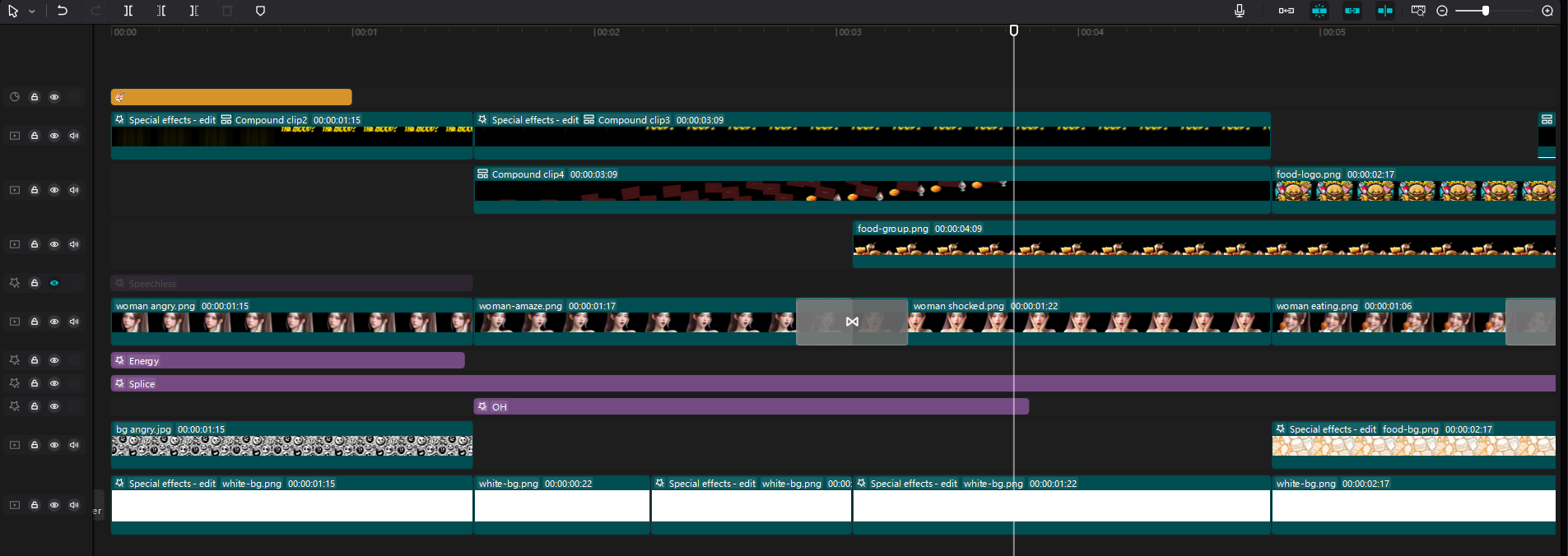Mute the bg angry.jpg track
This screenshot has width=1568, height=556.
[74, 445]
